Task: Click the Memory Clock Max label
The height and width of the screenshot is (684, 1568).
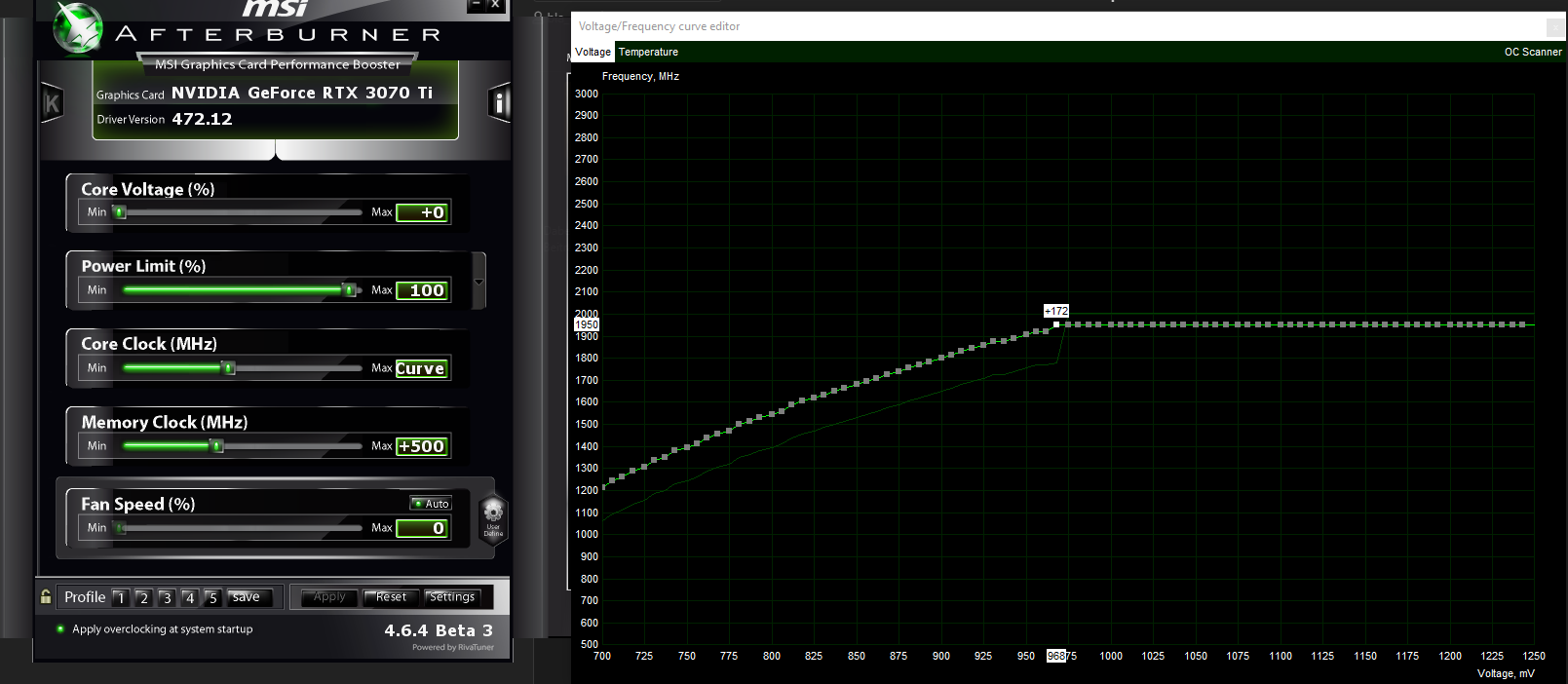Action: (x=381, y=445)
